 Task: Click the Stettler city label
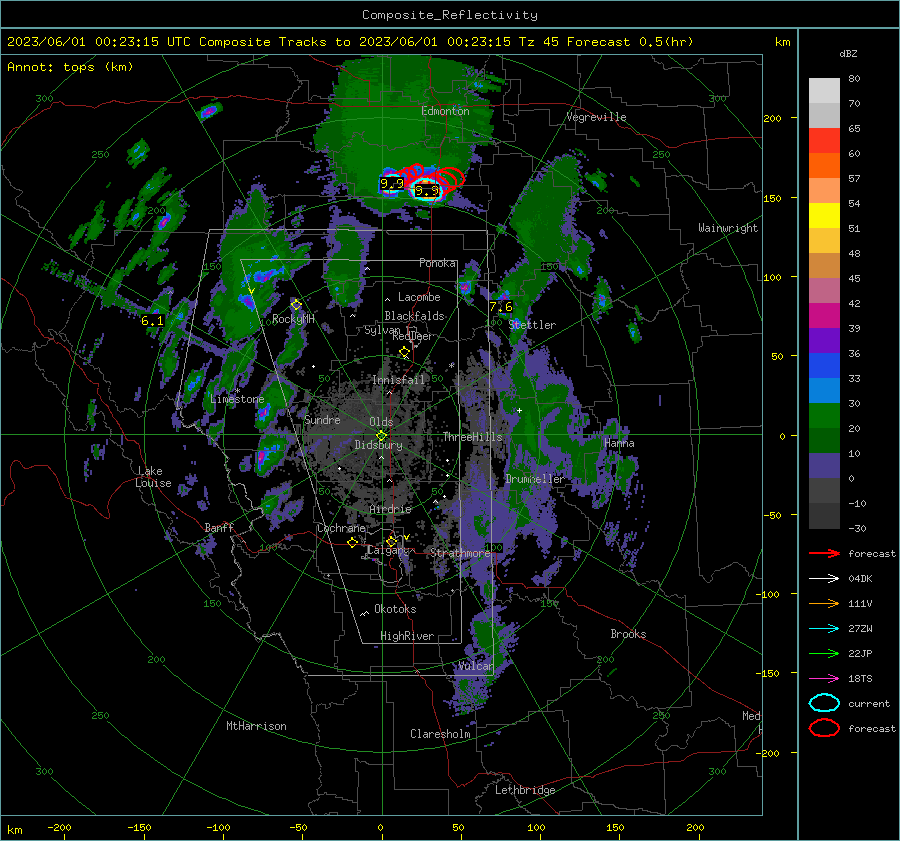(532, 325)
